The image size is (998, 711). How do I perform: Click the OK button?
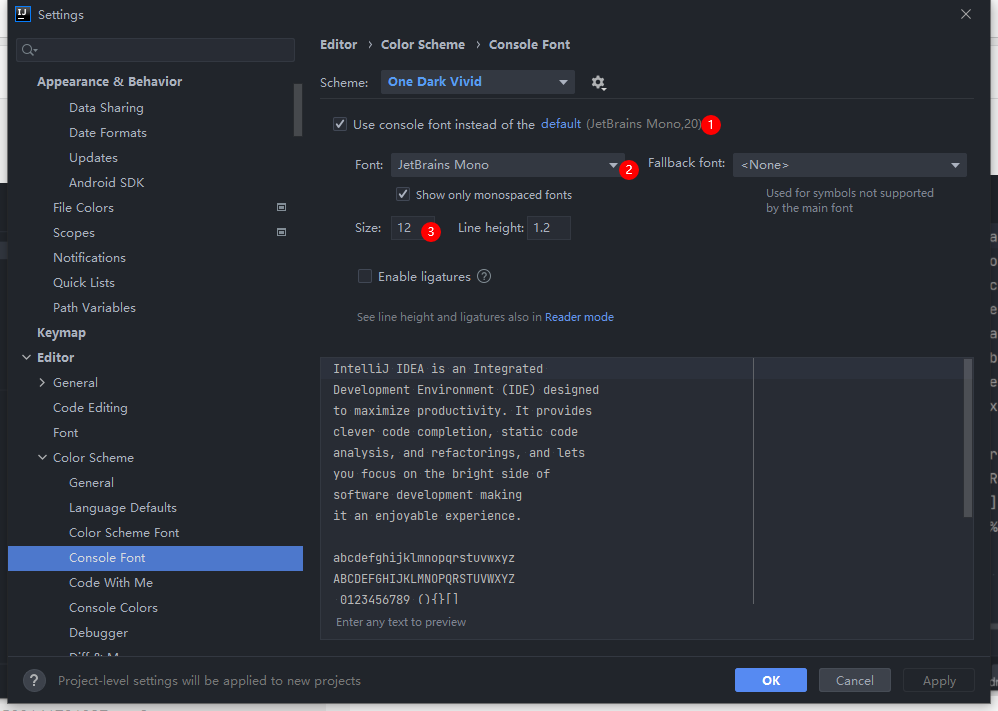[771, 680]
